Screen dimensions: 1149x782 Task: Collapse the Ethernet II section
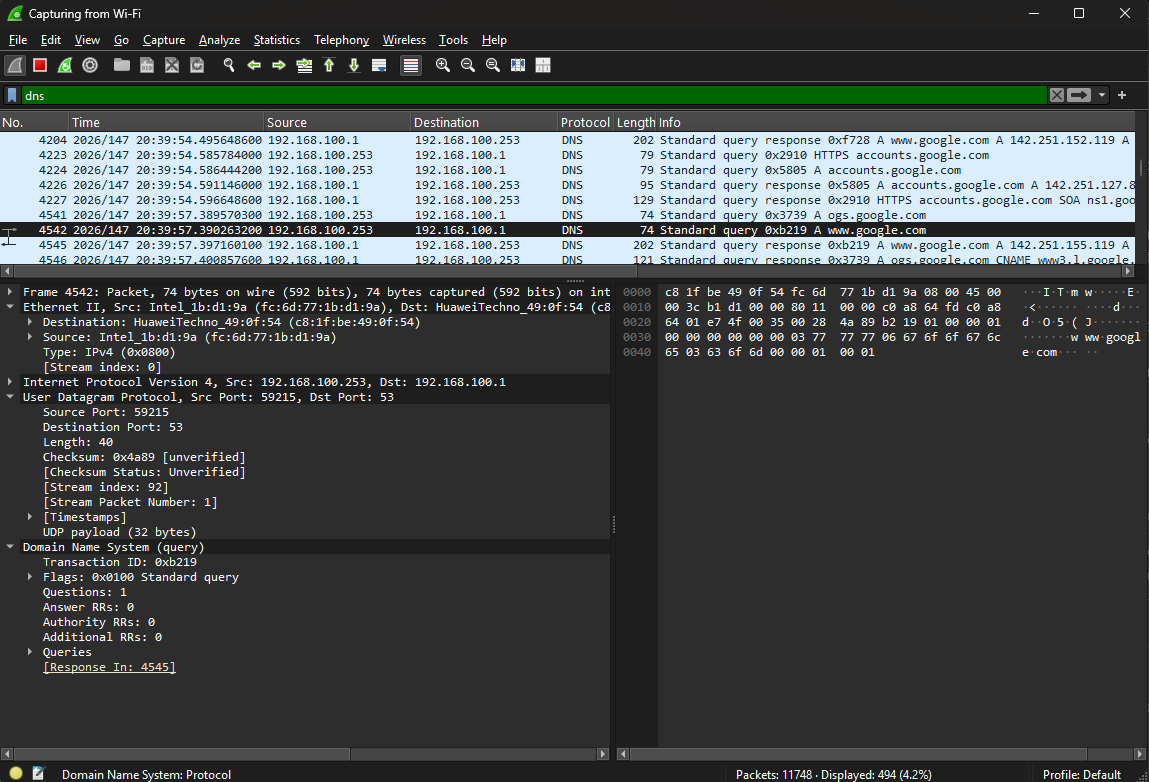tap(10, 307)
